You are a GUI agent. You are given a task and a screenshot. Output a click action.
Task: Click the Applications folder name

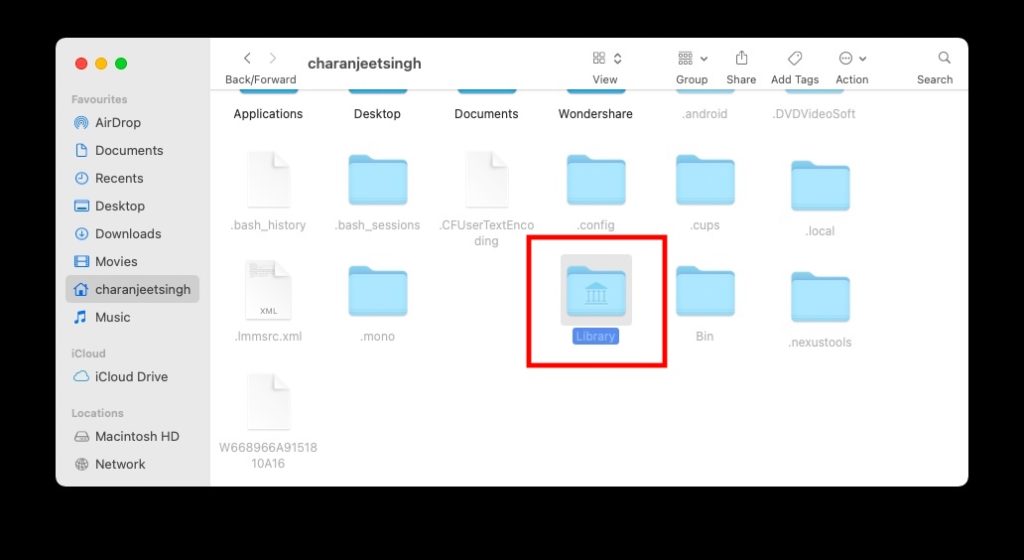click(x=268, y=114)
